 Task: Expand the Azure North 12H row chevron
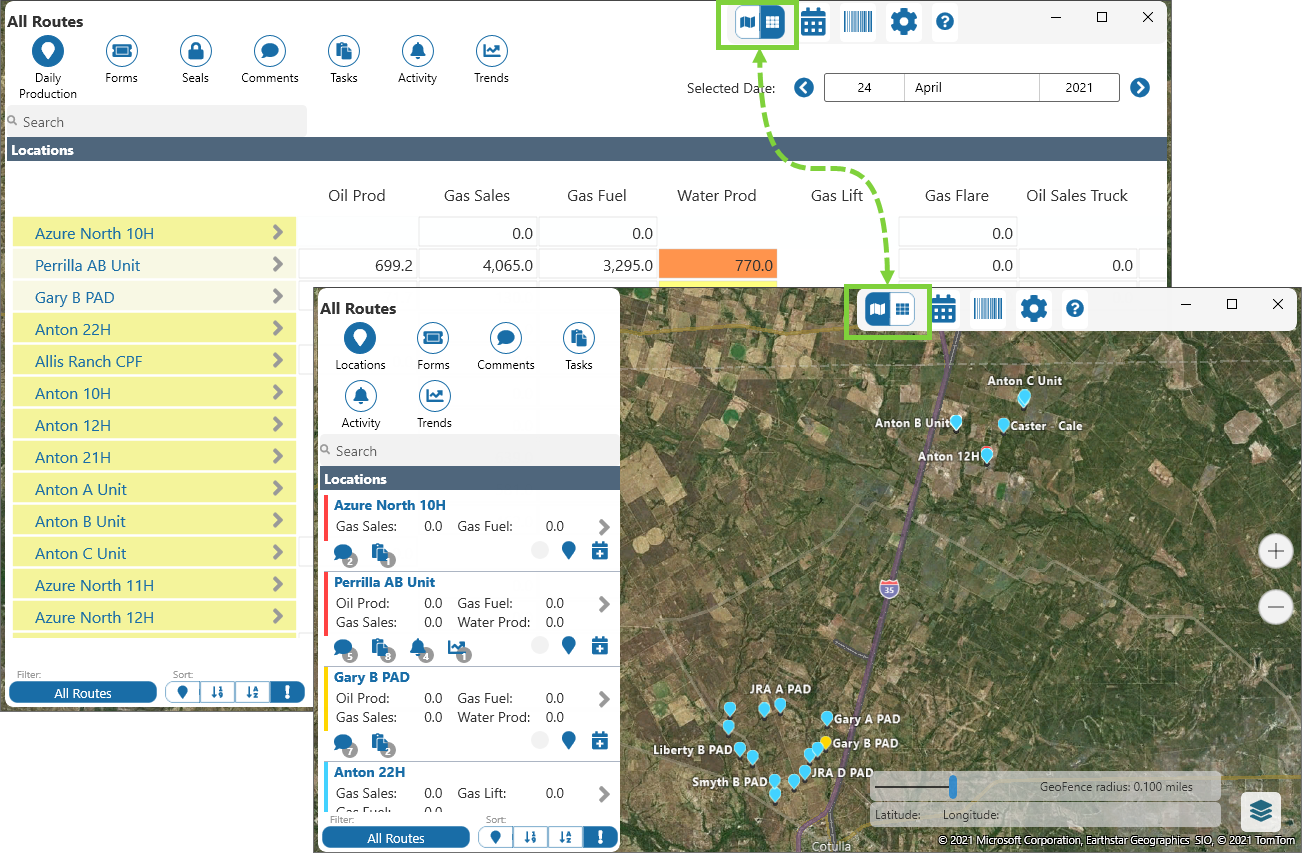pos(277,617)
